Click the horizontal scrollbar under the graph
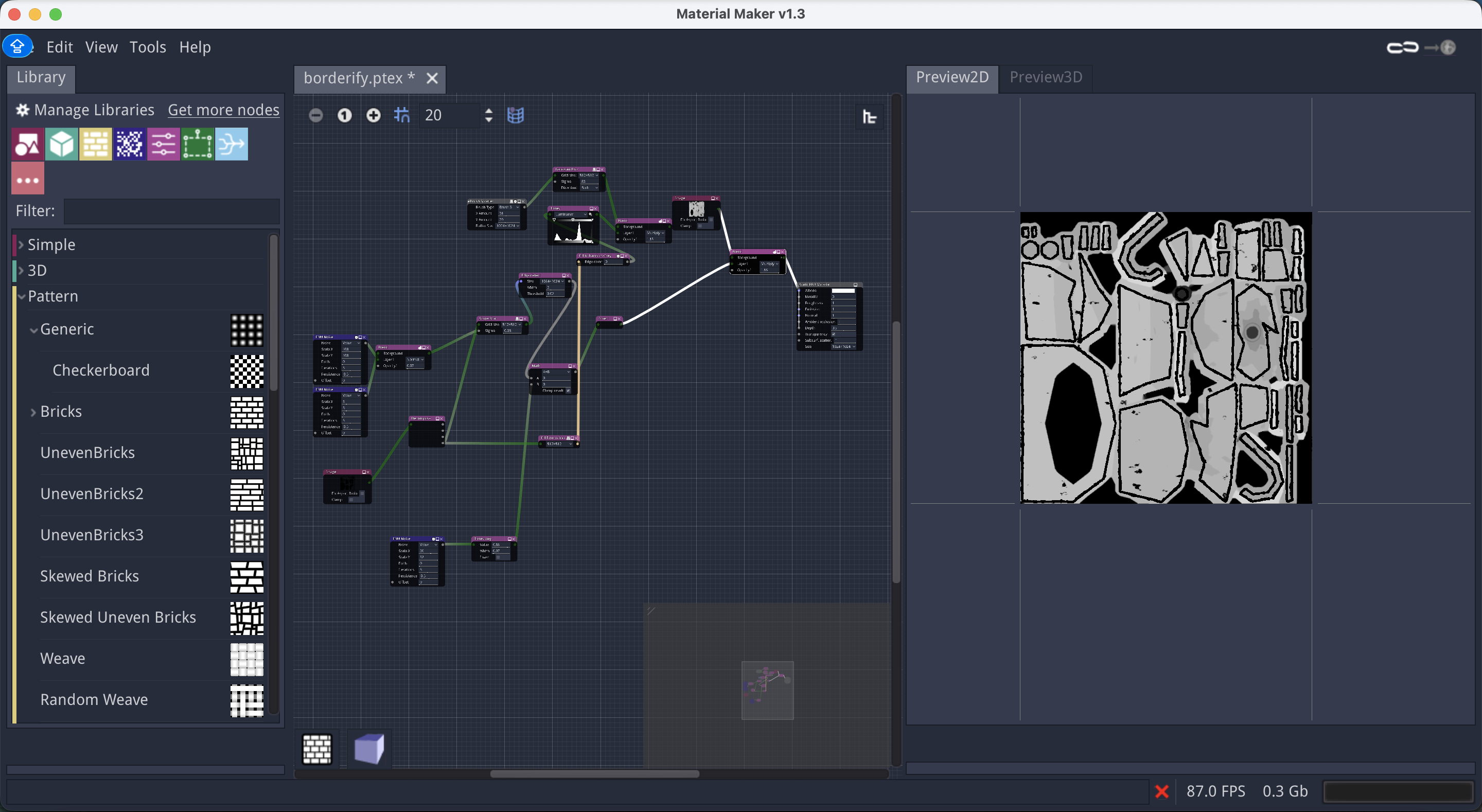Screen dimensions: 1482x812 point(594,774)
